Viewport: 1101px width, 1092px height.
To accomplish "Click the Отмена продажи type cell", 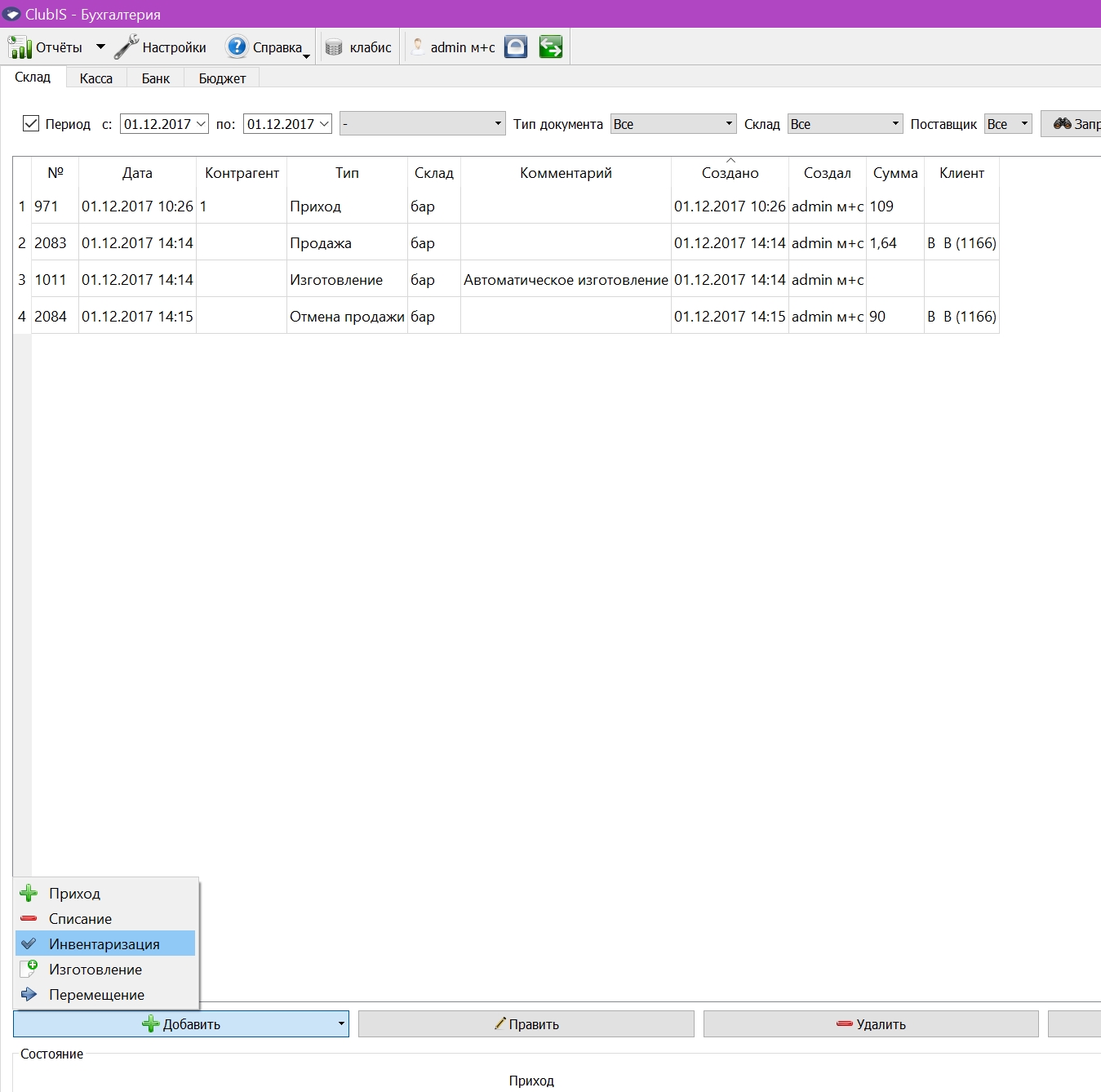I will click(347, 316).
